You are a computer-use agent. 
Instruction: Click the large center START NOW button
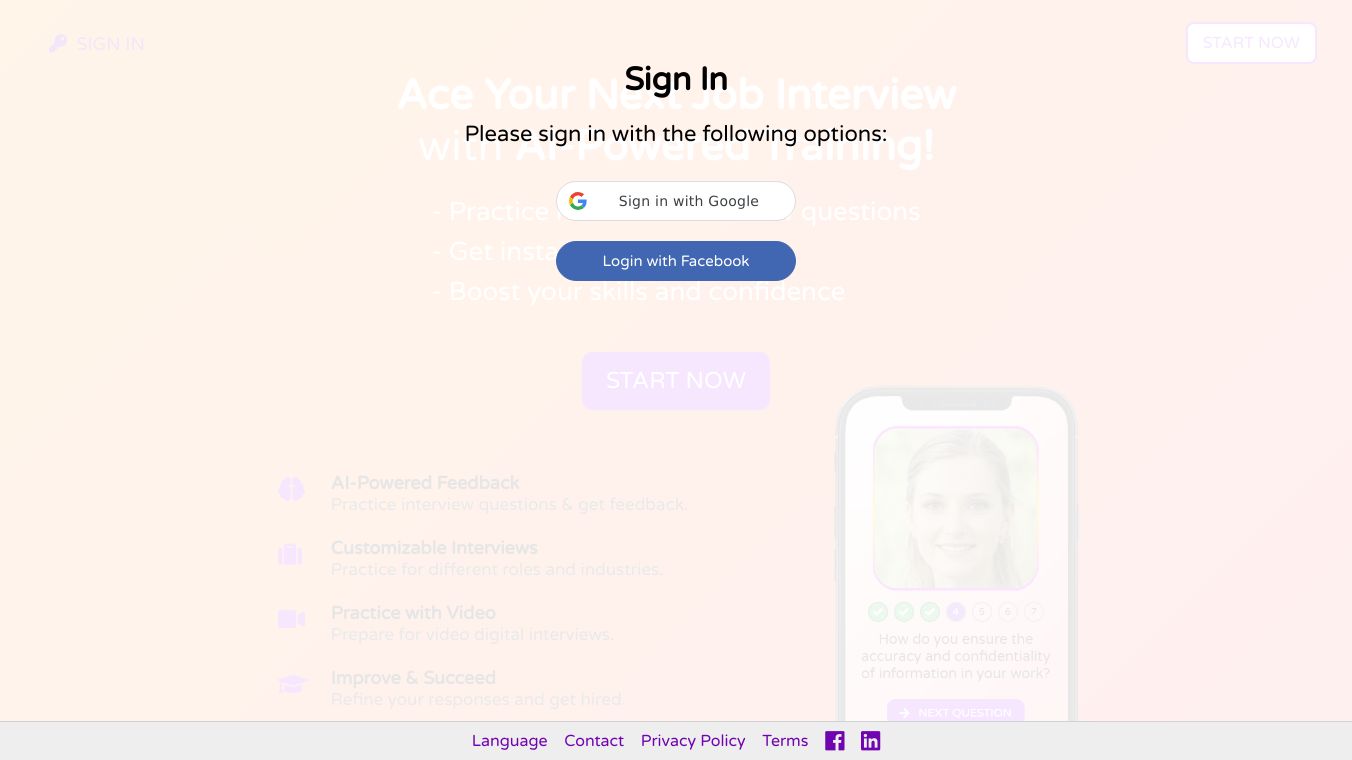[x=676, y=381]
